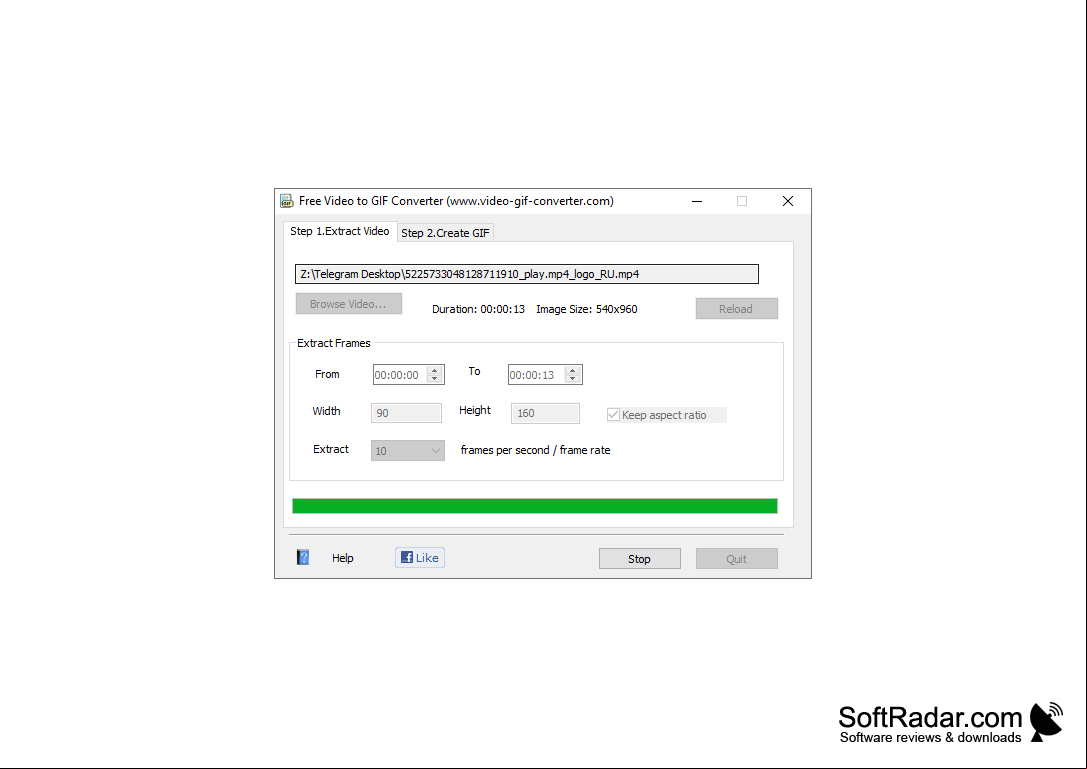Click the video file path field
Viewport: 1087px width, 769px height.
(x=527, y=274)
